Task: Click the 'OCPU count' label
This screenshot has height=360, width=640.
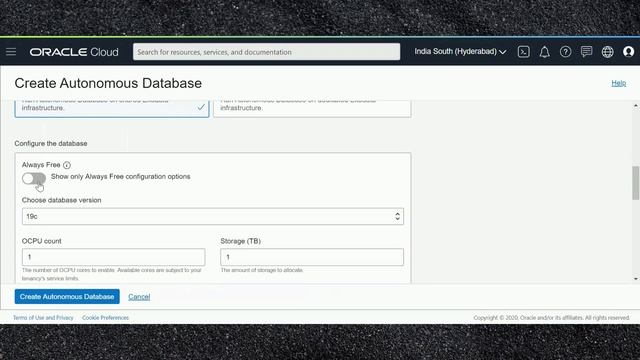Action: (42, 241)
